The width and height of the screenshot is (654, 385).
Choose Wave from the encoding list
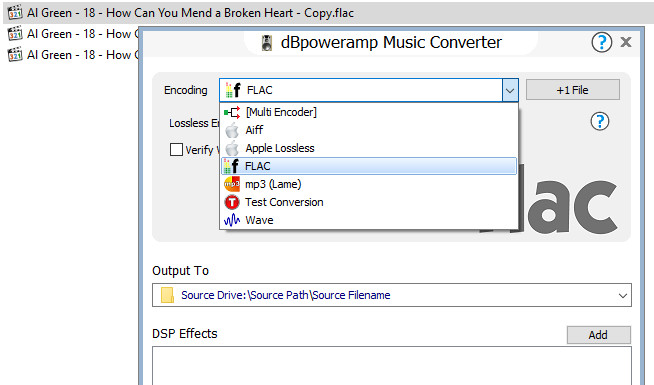pyautogui.click(x=369, y=220)
